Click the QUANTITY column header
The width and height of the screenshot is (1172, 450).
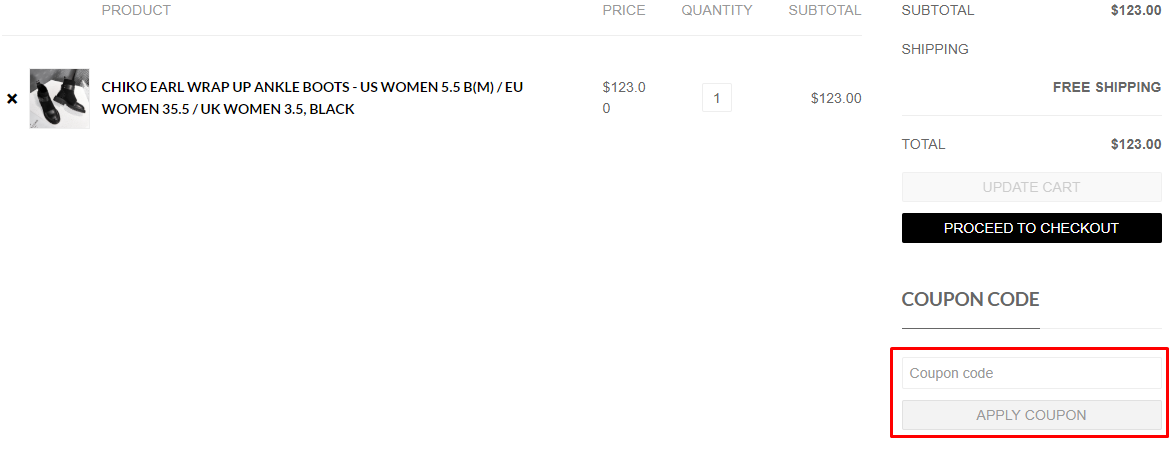717,10
